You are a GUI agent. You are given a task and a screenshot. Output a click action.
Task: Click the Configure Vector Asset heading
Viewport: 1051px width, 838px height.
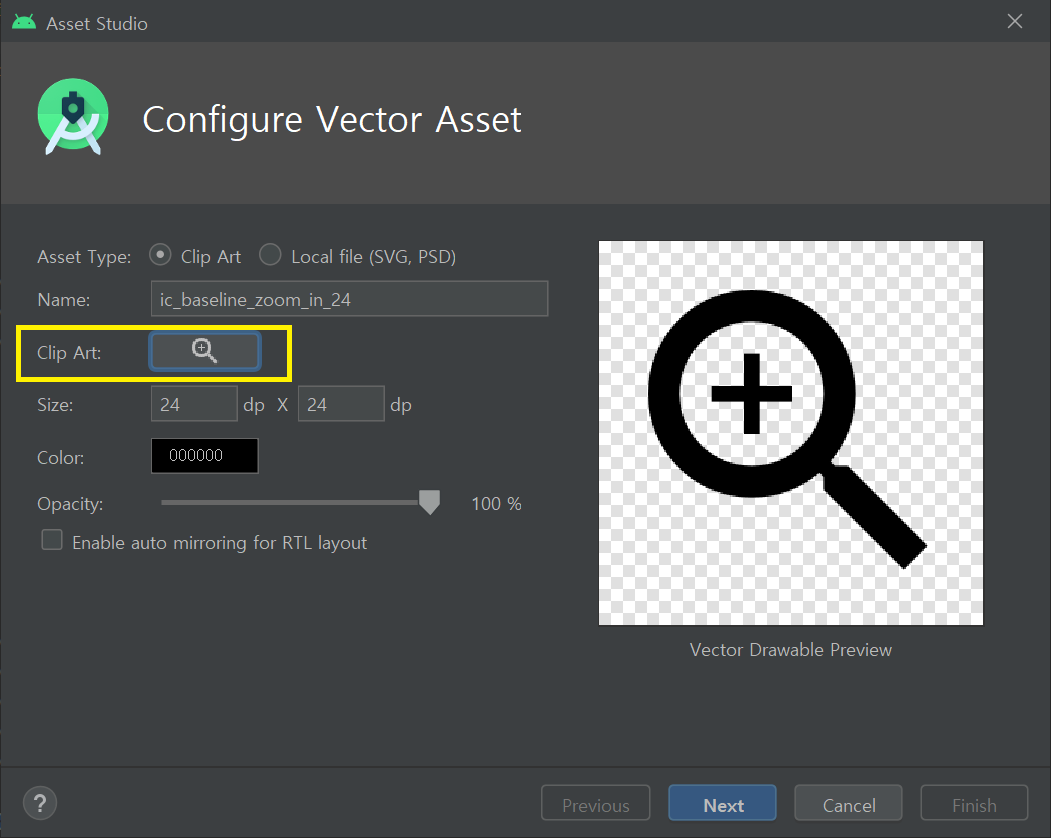[x=332, y=119]
